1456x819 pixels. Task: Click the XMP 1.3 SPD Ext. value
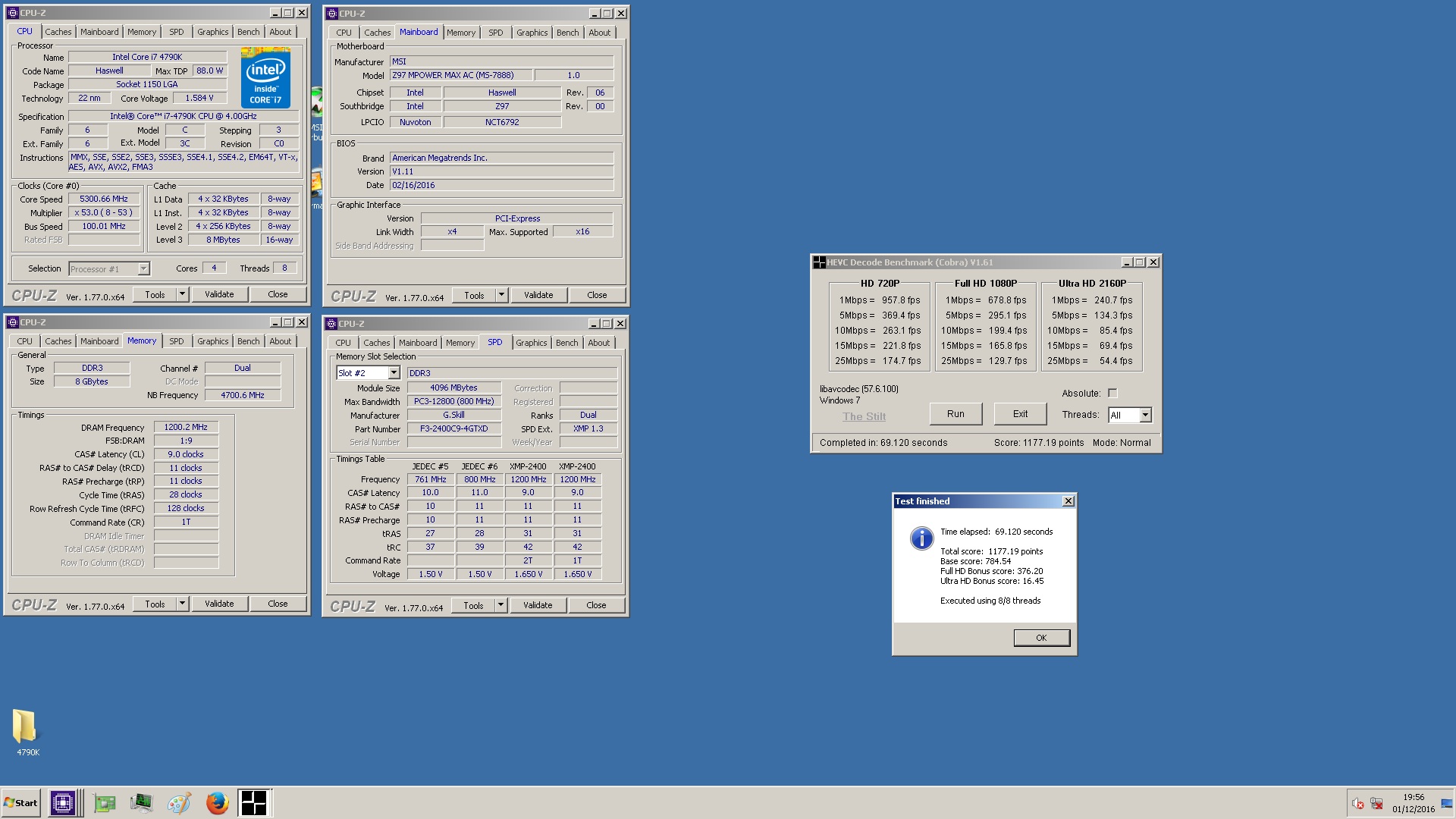click(x=588, y=428)
